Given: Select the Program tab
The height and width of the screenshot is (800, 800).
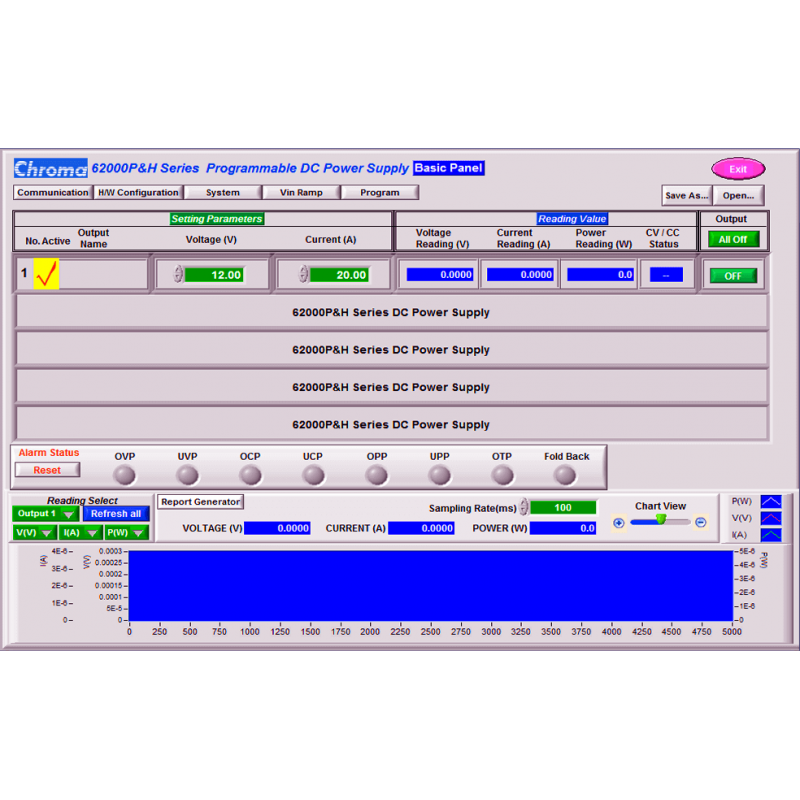Looking at the screenshot, I should click(x=380, y=192).
